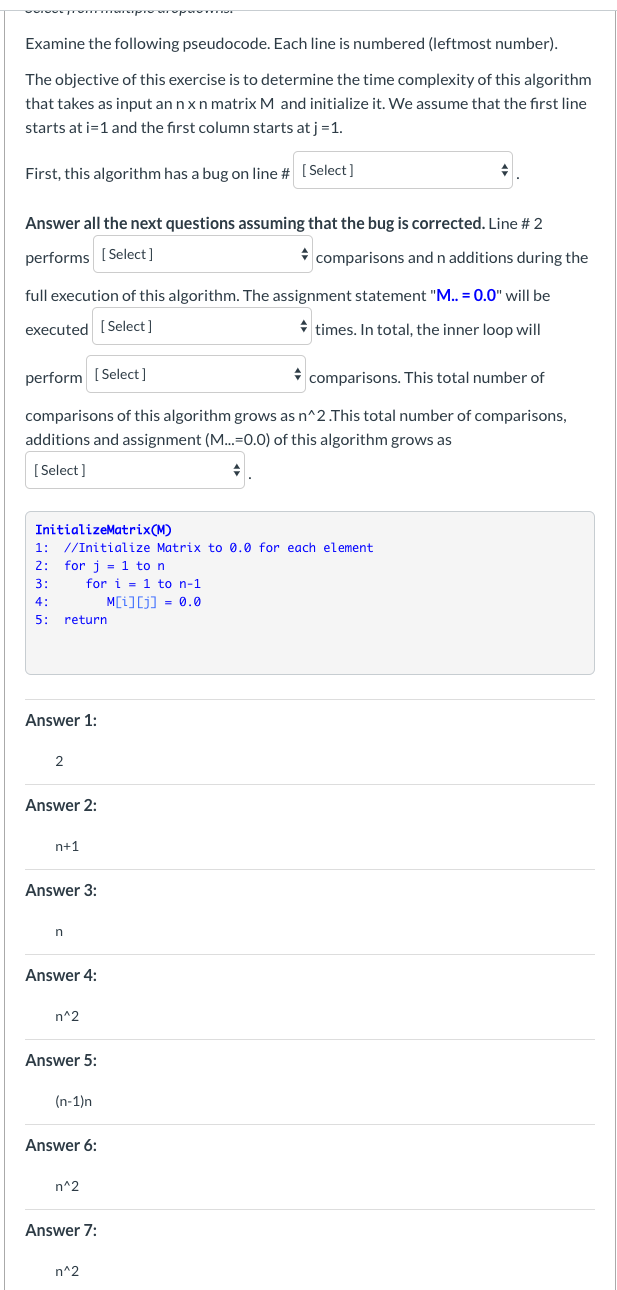
Task: Click the 'return' code line
Action: (x=85, y=620)
